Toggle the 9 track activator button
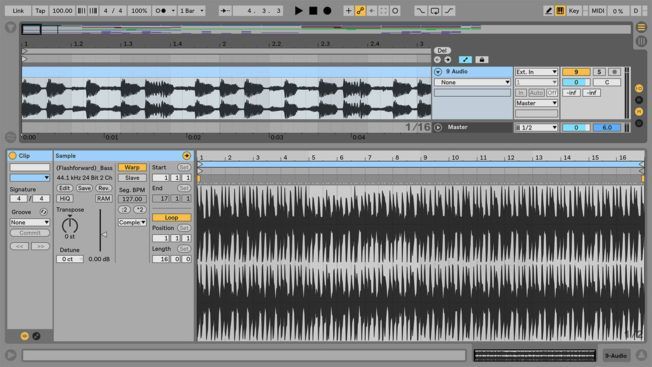 click(x=576, y=72)
